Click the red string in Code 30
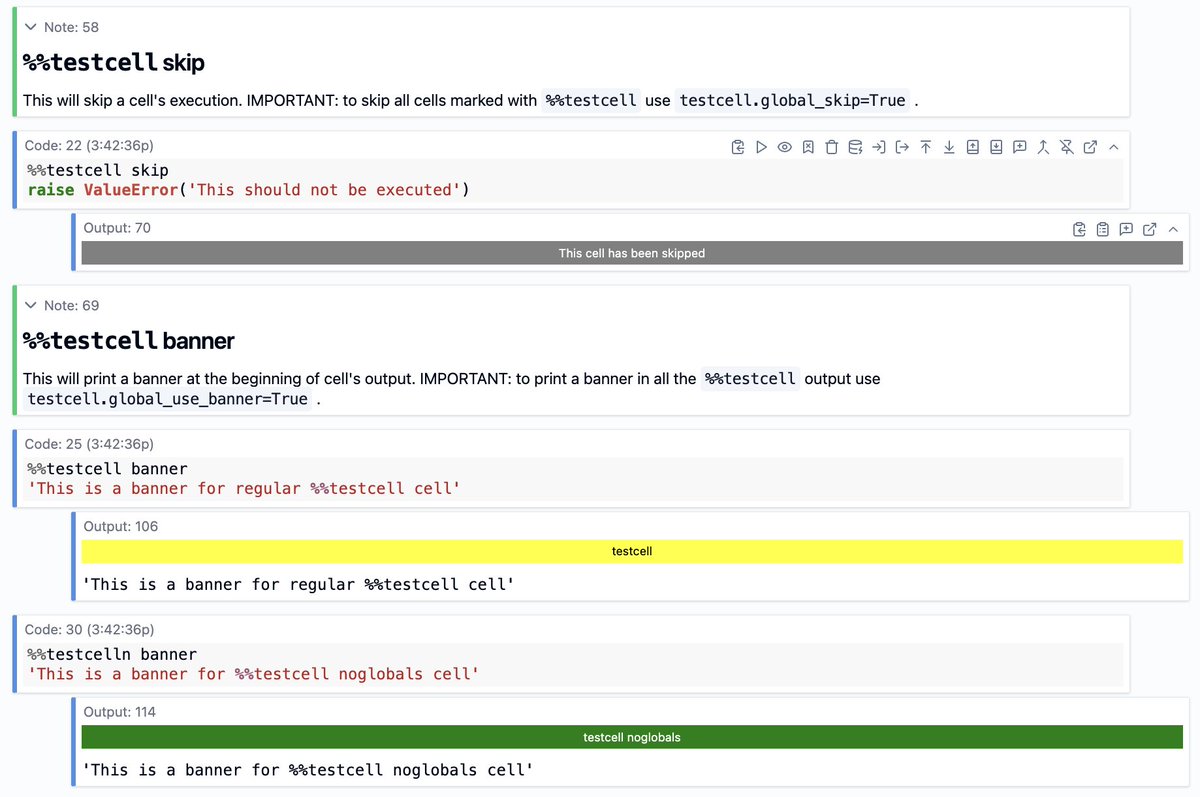 click(253, 674)
